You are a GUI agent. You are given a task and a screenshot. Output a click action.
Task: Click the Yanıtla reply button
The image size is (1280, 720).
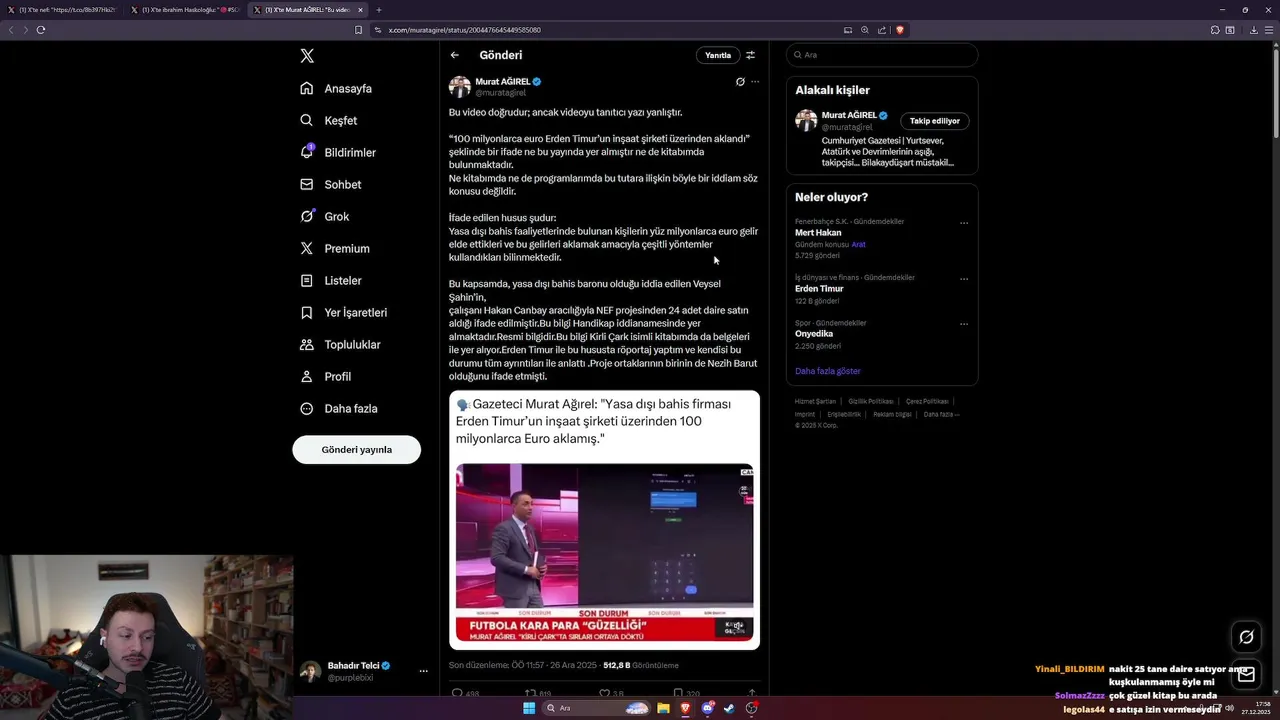point(718,55)
